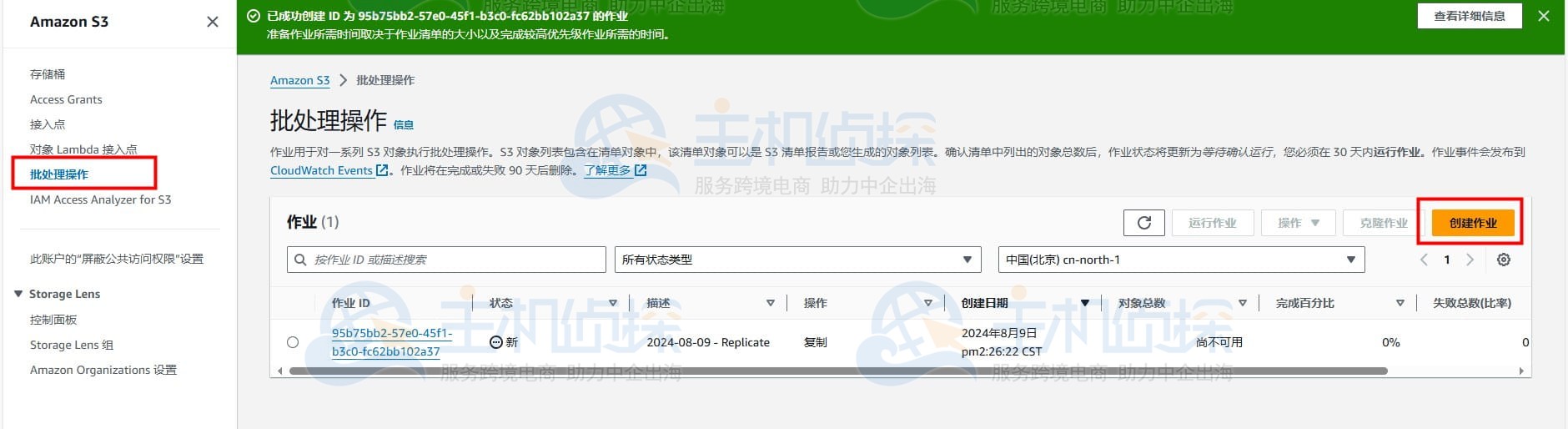
Task: Click 查看详细信息 in banner
Action: (1470, 16)
